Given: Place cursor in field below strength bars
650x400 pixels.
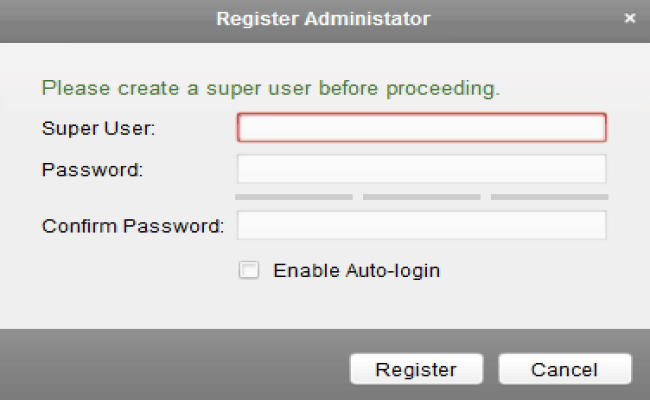Looking at the screenshot, I should coord(421,225).
